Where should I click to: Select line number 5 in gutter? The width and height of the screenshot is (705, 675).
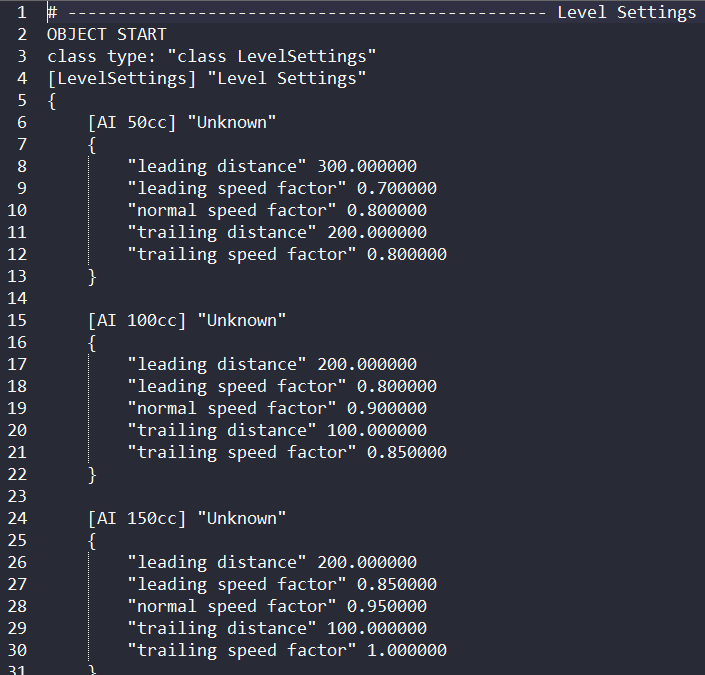[21, 101]
